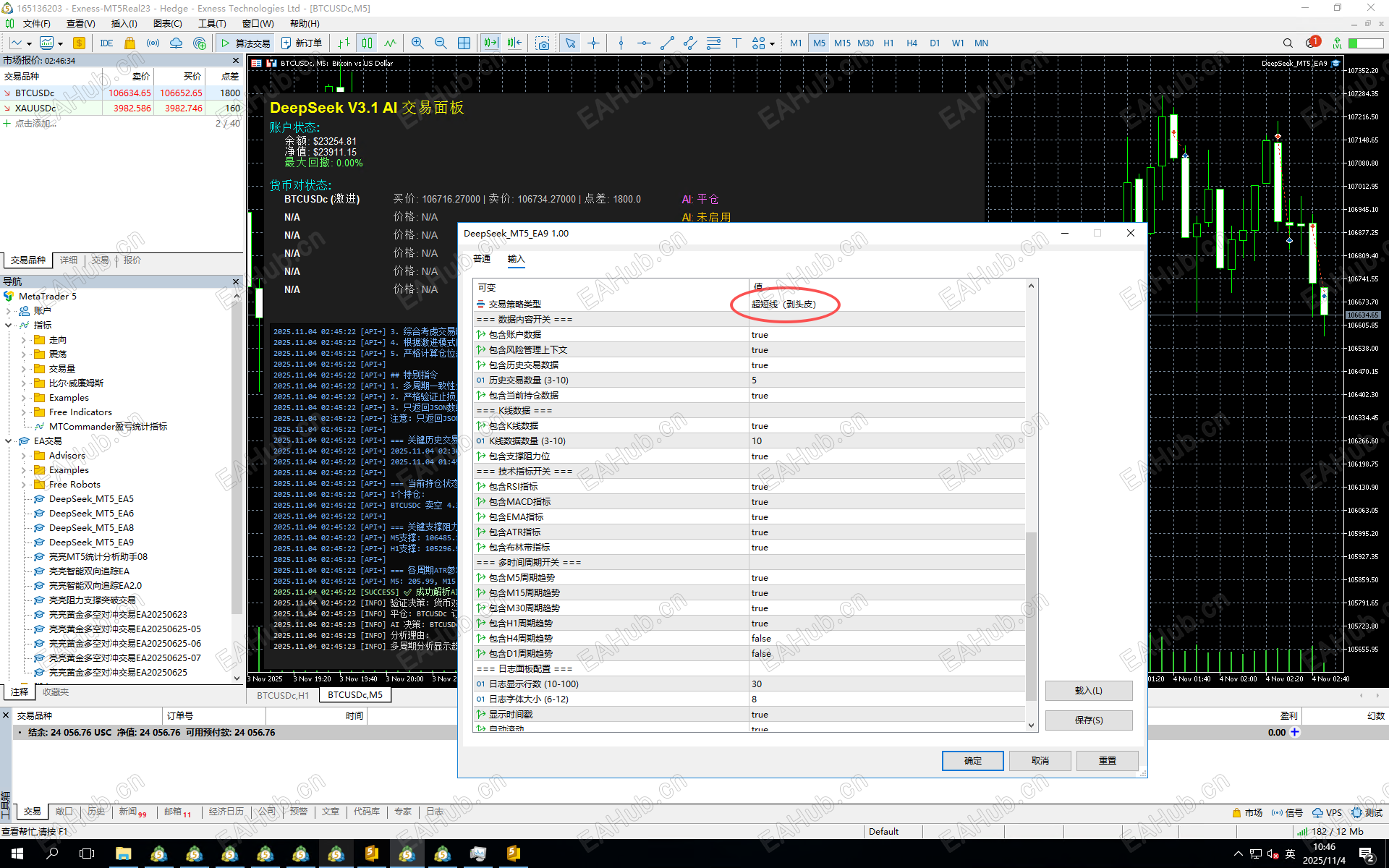Open the shapes tool dropdown arrow

(x=773, y=44)
